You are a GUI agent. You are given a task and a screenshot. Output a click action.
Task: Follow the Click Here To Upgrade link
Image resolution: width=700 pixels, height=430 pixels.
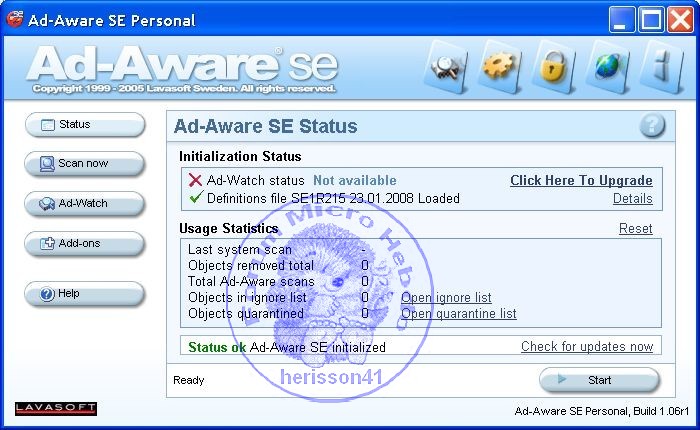581,180
